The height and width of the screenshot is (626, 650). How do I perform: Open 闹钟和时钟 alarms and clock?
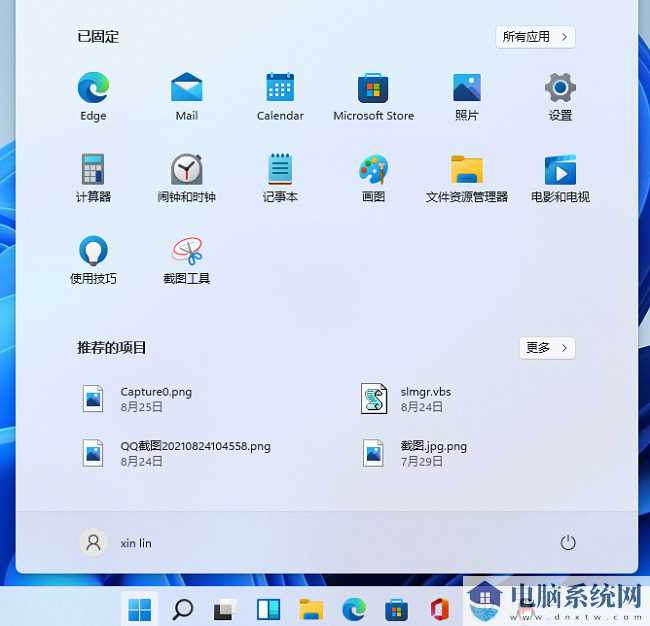[x=187, y=178]
